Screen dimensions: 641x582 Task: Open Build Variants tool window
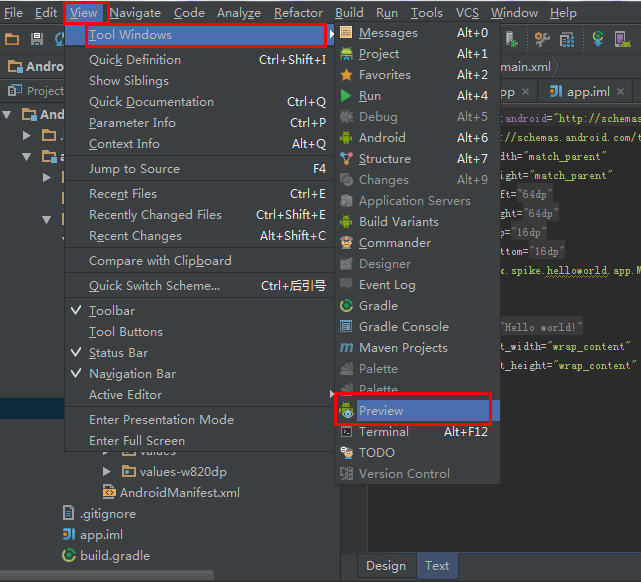pyautogui.click(x=417, y=222)
